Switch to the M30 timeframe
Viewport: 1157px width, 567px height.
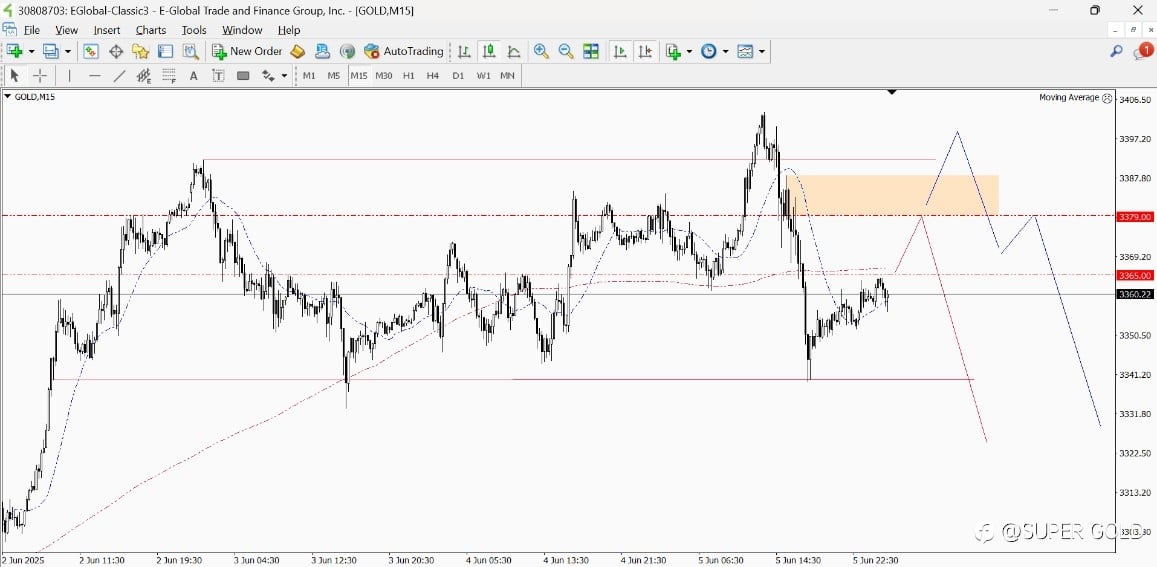click(x=384, y=75)
